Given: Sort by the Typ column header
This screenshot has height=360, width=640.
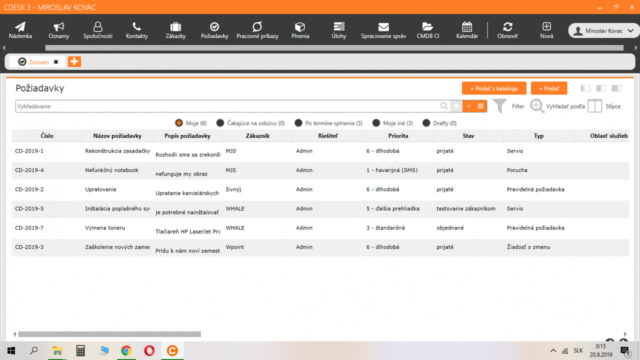Looking at the screenshot, I should (x=538, y=136).
